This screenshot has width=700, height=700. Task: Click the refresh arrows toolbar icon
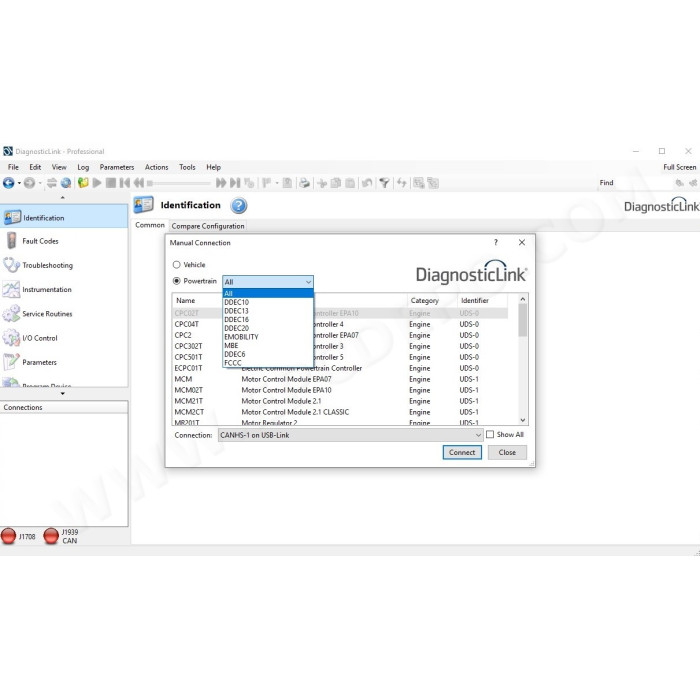pyautogui.click(x=401, y=183)
